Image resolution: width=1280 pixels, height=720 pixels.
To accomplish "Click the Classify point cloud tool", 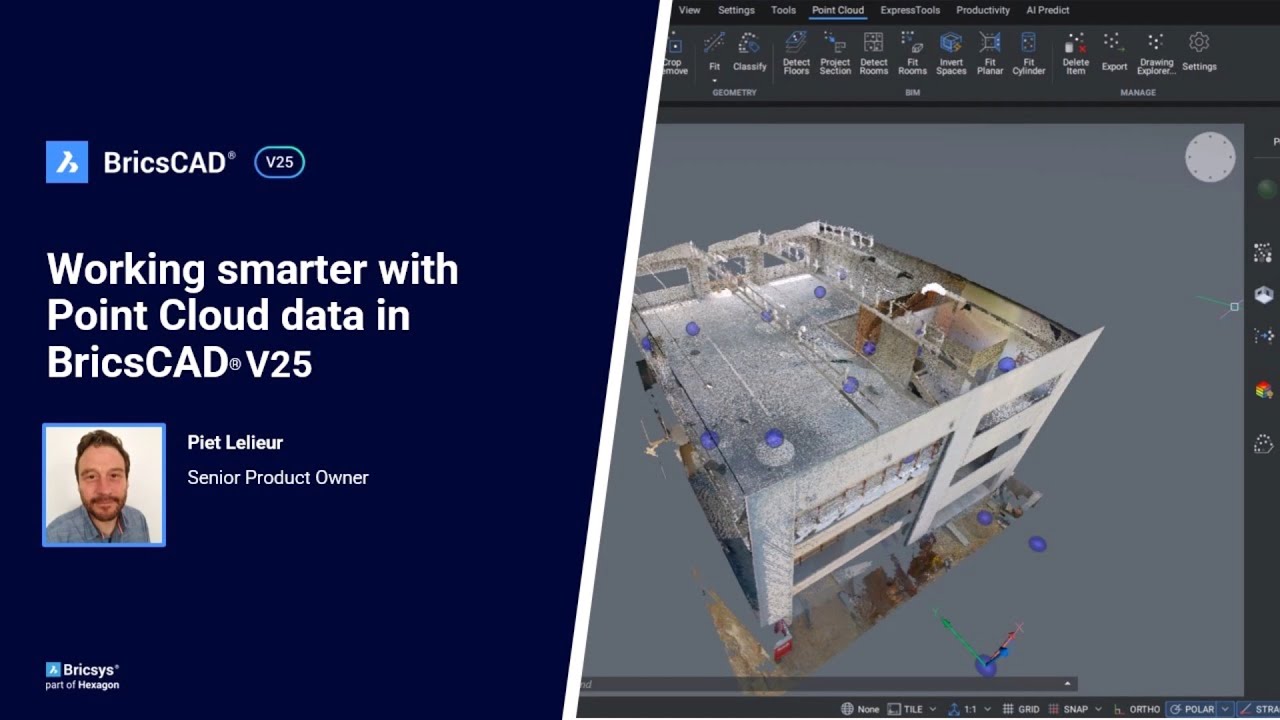I will 749,52.
